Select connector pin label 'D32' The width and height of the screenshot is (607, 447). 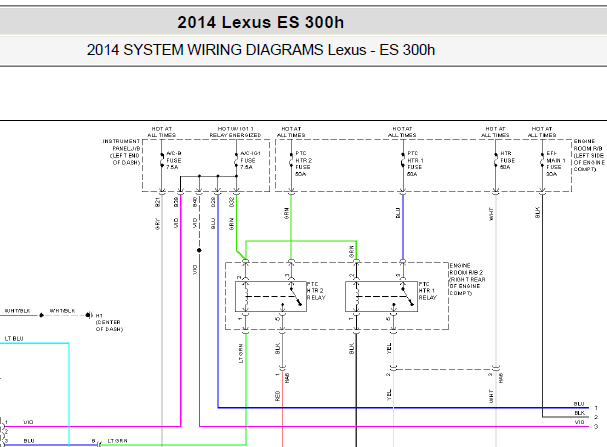(232, 202)
